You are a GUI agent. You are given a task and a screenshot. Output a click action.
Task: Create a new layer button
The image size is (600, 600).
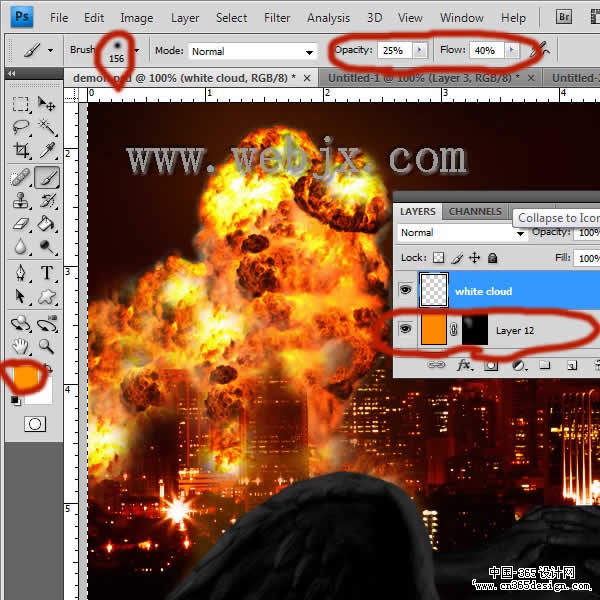click(572, 365)
